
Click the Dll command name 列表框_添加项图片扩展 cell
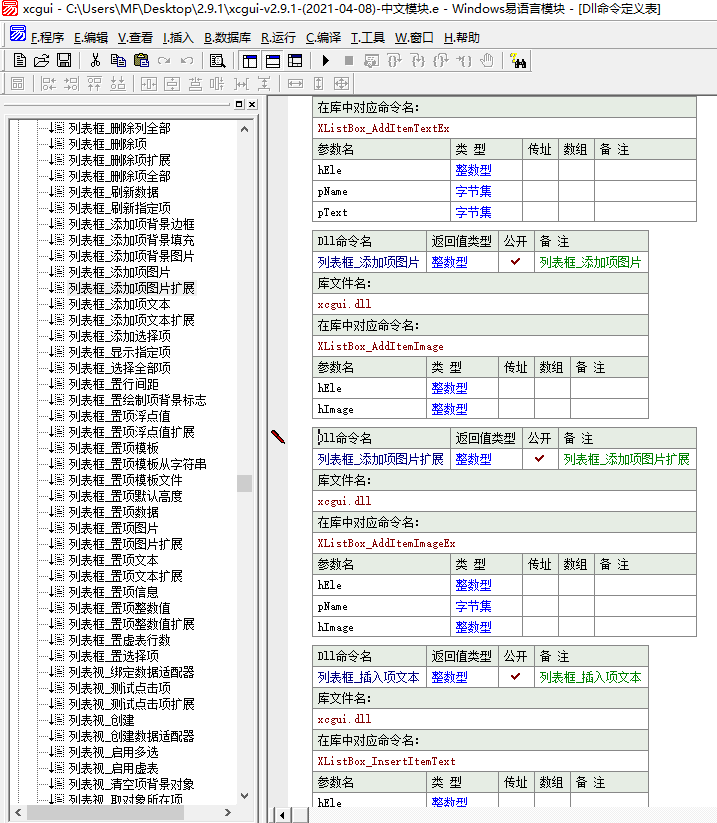click(x=381, y=459)
